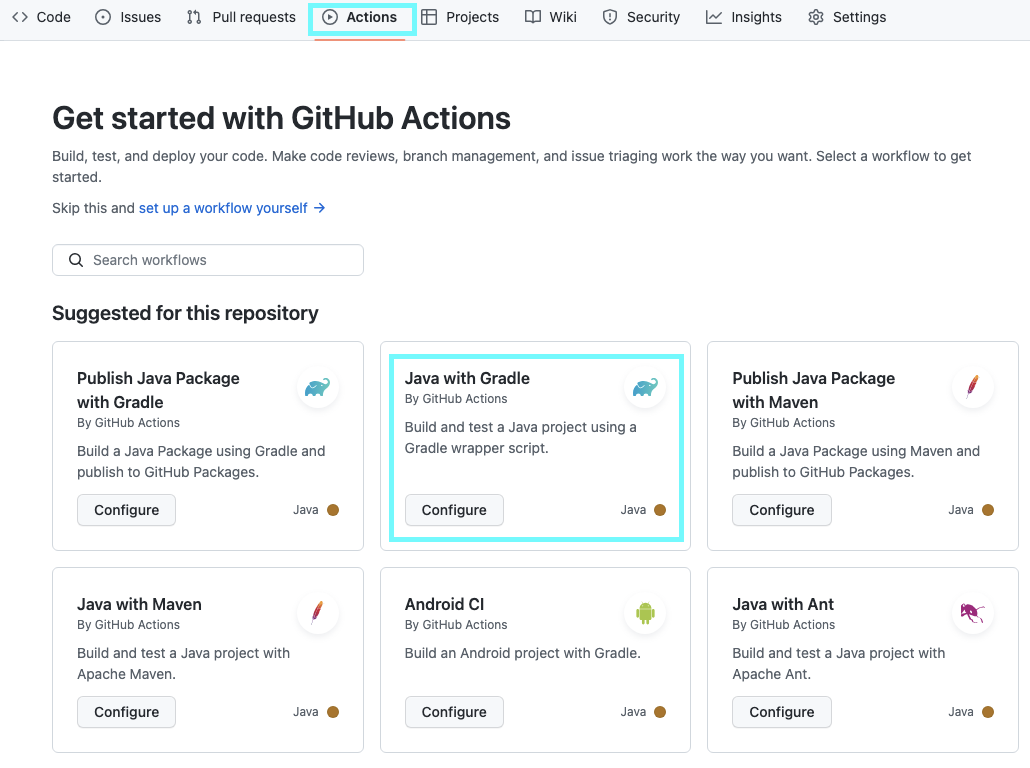The width and height of the screenshot is (1030, 768).
Task: Configure the Java with Maven workflow
Action: (x=126, y=712)
